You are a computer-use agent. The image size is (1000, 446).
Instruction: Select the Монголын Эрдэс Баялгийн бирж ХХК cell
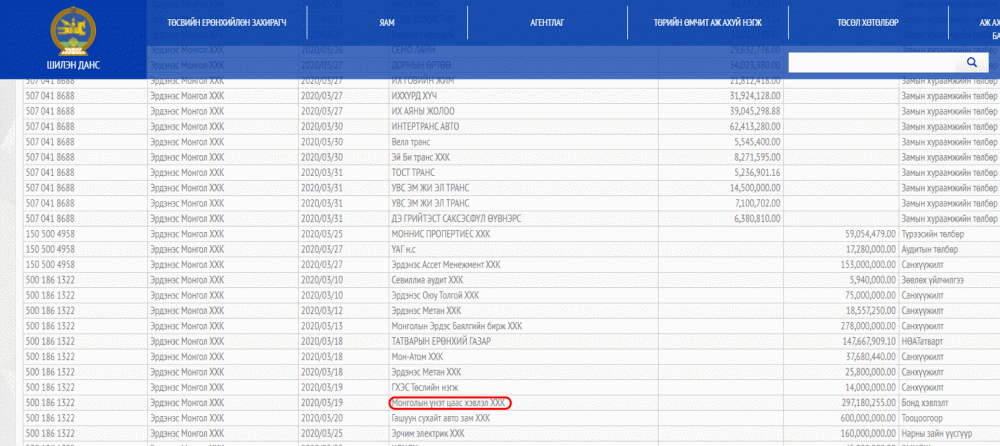[523, 326]
